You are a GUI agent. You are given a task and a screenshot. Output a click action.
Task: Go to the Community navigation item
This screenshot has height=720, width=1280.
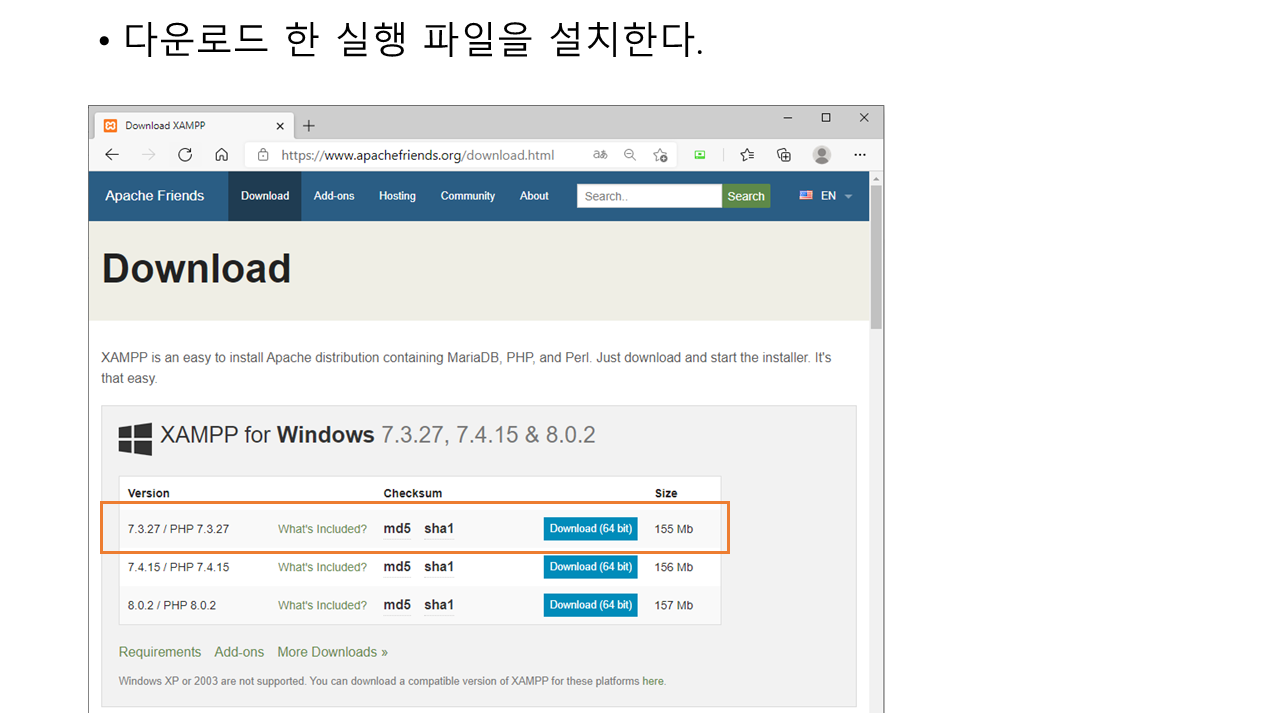(468, 196)
